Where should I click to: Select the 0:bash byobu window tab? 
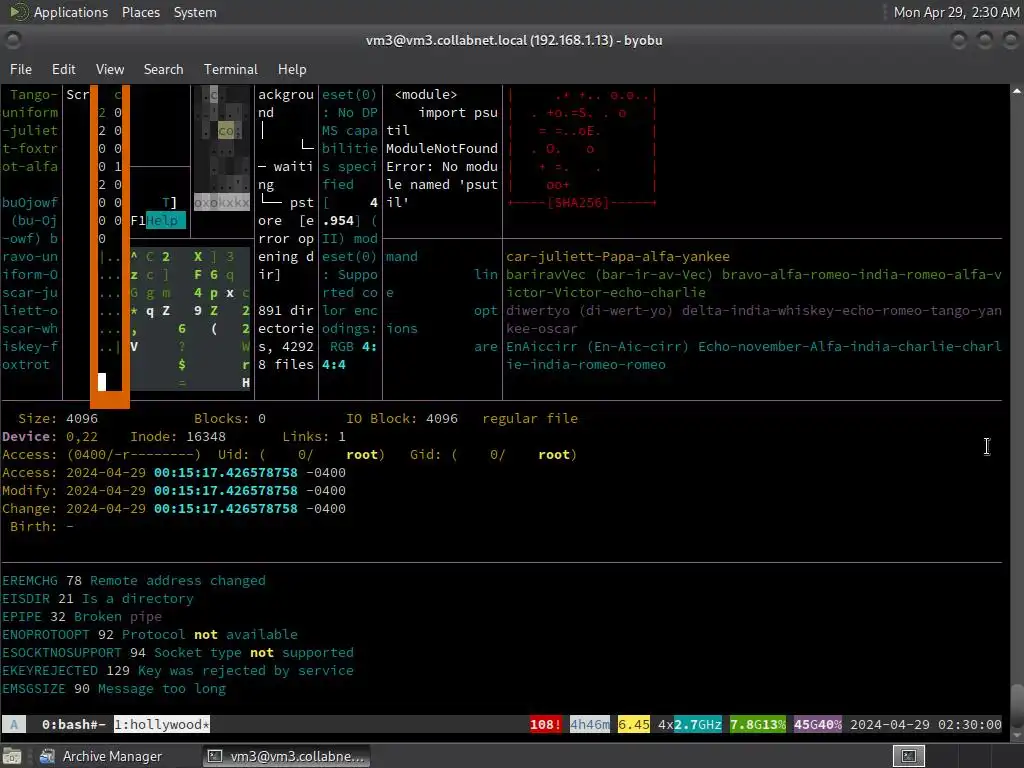[73, 724]
